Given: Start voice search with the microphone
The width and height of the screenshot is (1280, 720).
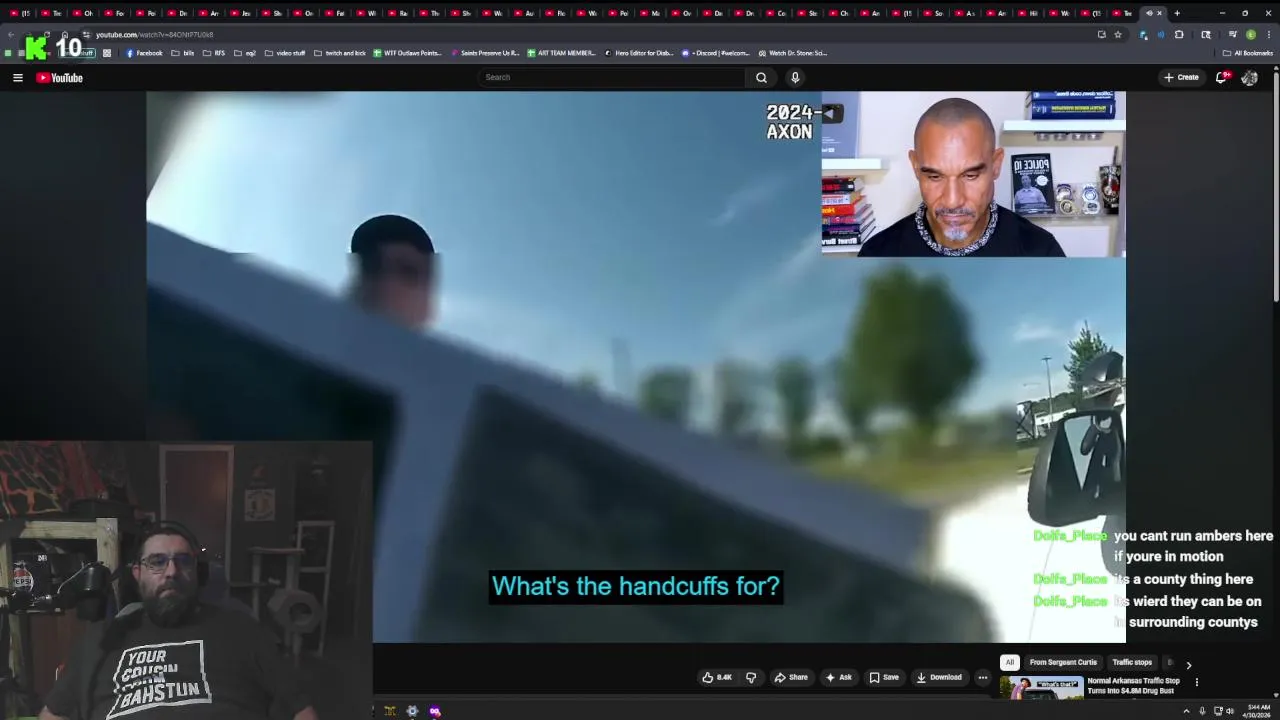Looking at the screenshot, I should click(x=795, y=77).
